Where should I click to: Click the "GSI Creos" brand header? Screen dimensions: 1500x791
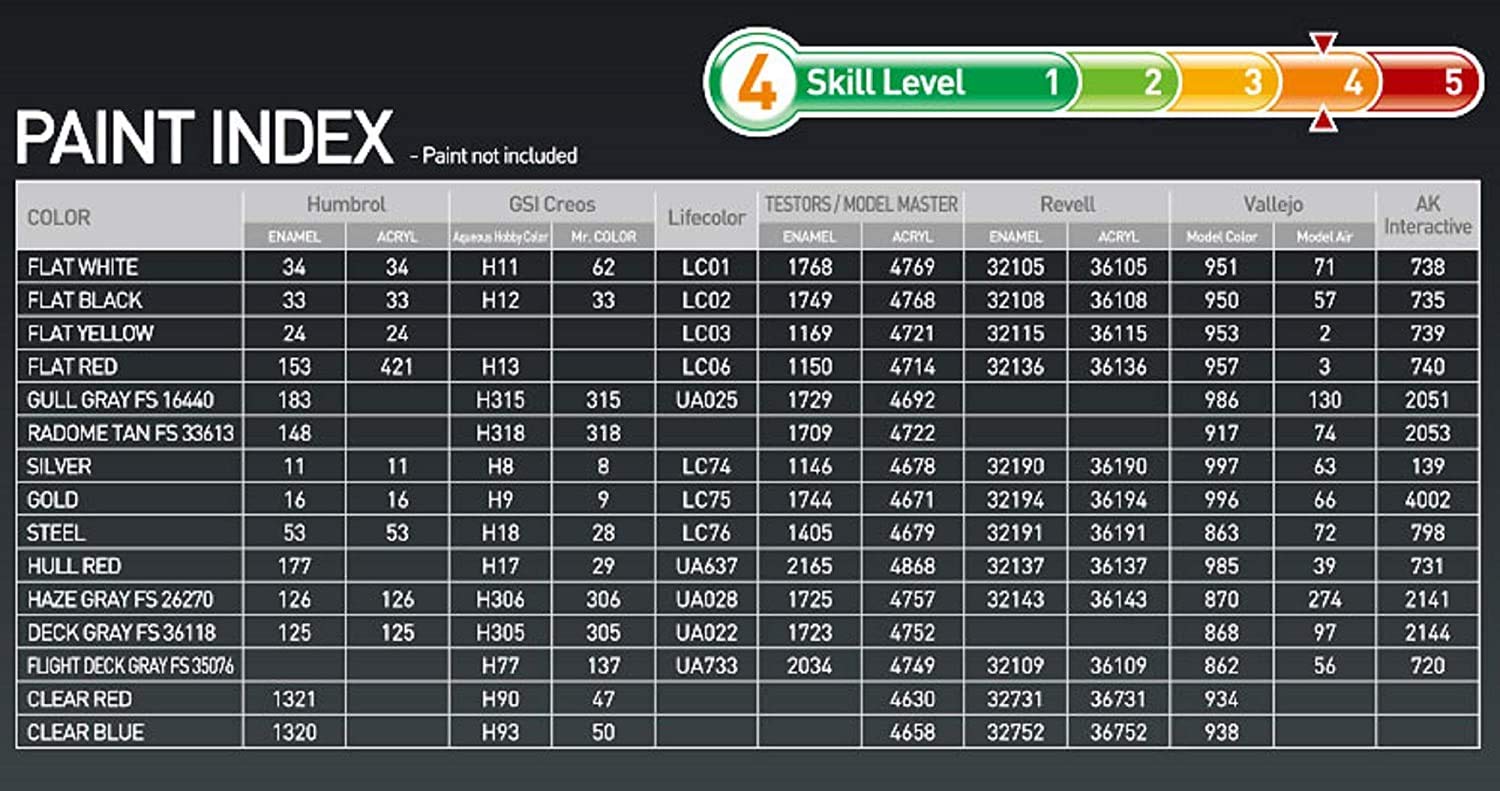[552, 204]
